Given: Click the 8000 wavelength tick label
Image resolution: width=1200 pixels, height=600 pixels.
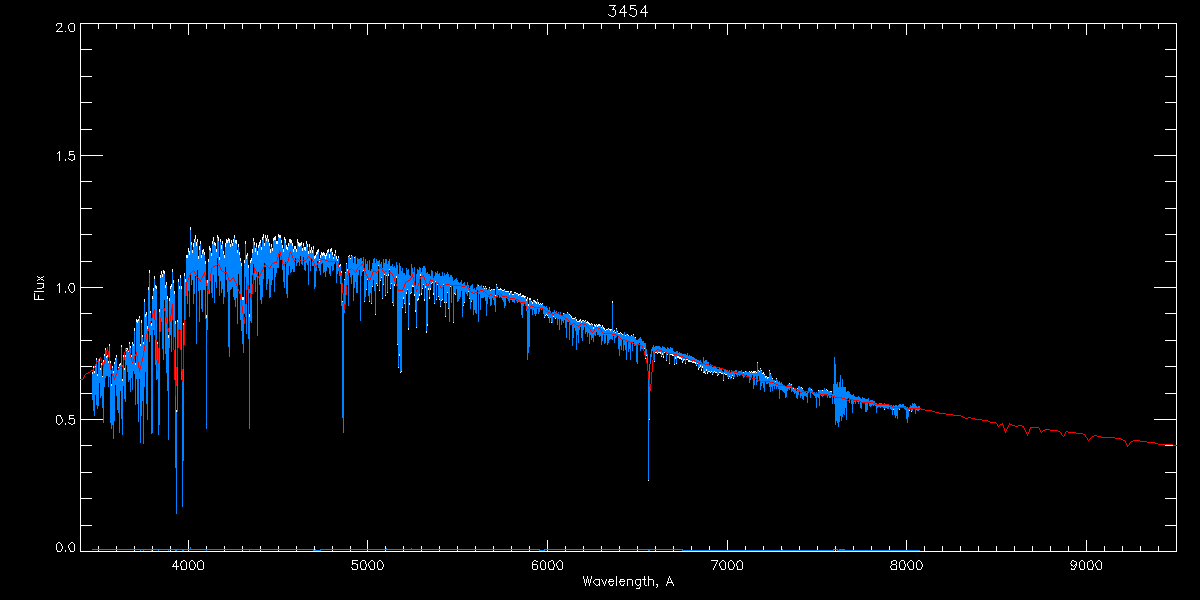Looking at the screenshot, I should (x=906, y=565).
